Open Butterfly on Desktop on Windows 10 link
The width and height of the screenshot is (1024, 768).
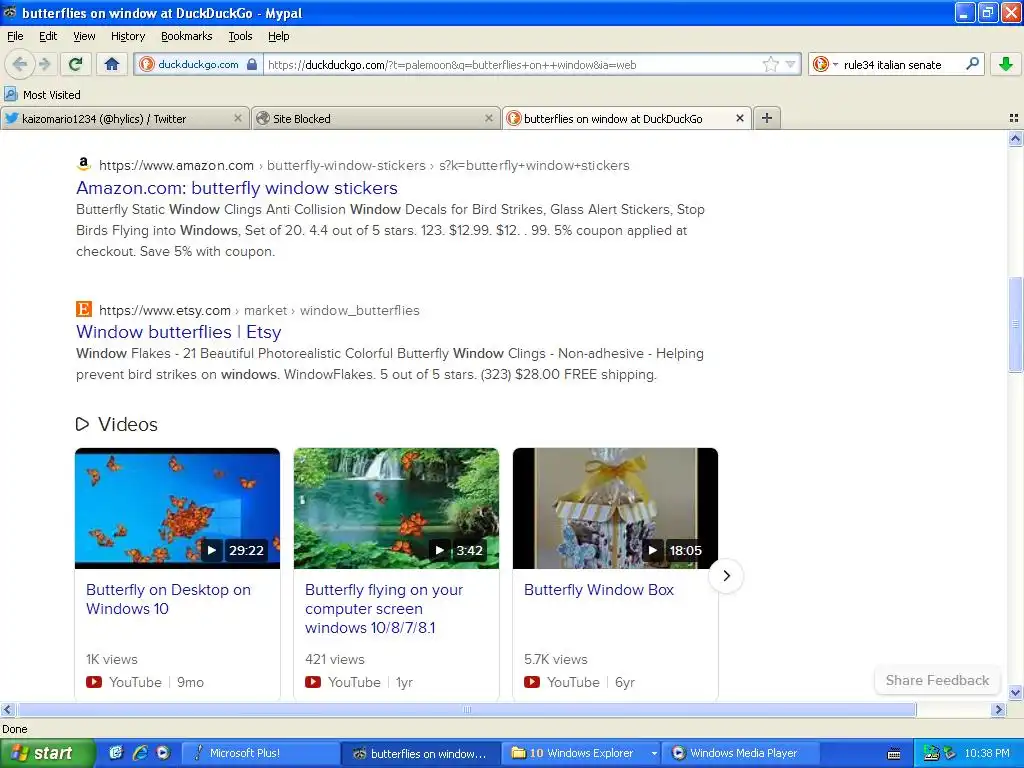click(168, 599)
